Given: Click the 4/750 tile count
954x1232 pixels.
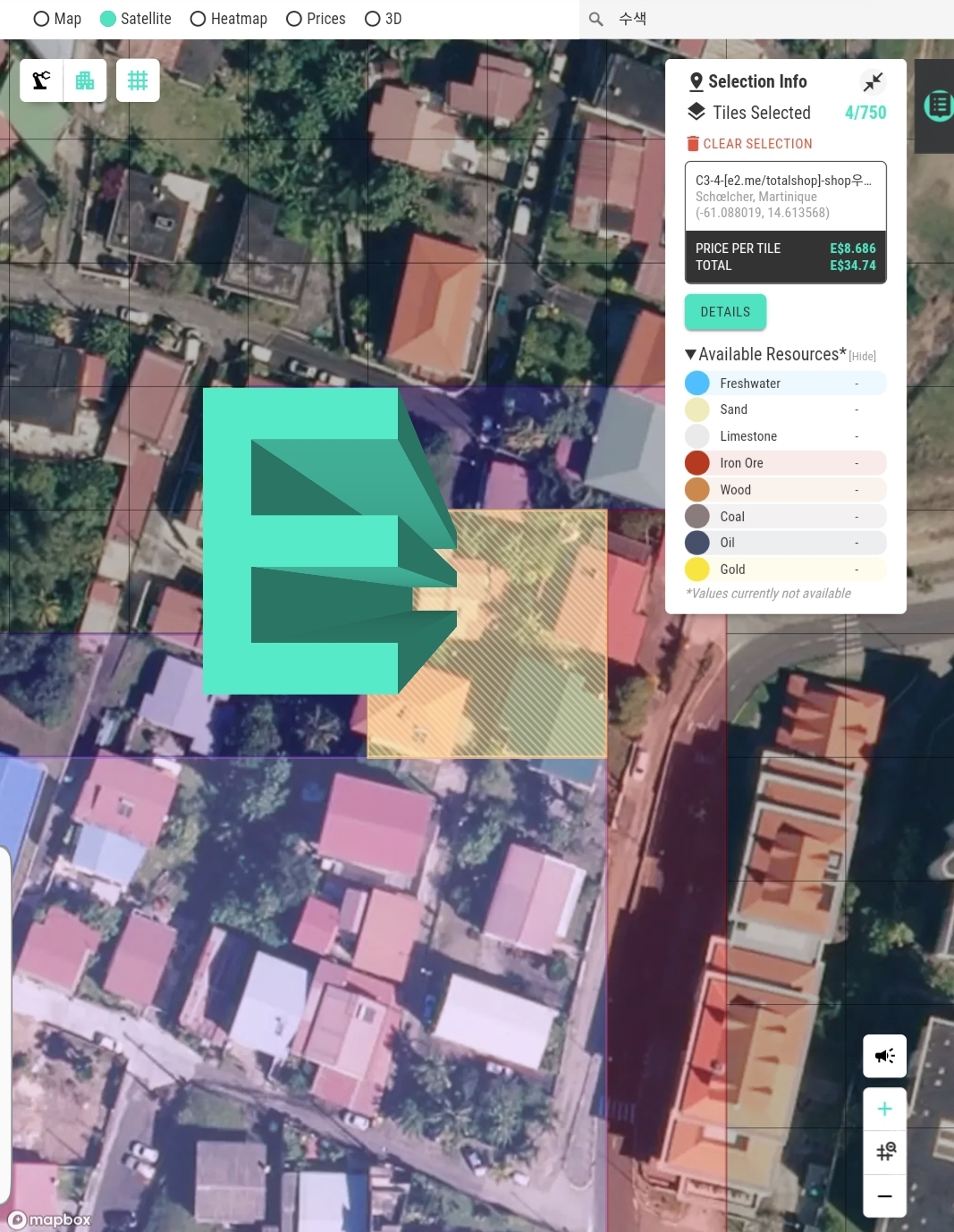Looking at the screenshot, I should [865, 113].
